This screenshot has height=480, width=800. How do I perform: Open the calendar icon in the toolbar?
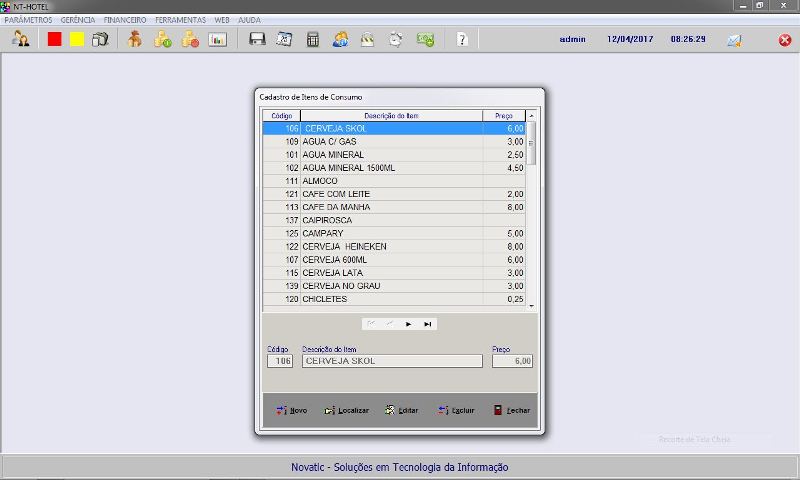tap(284, 39)
